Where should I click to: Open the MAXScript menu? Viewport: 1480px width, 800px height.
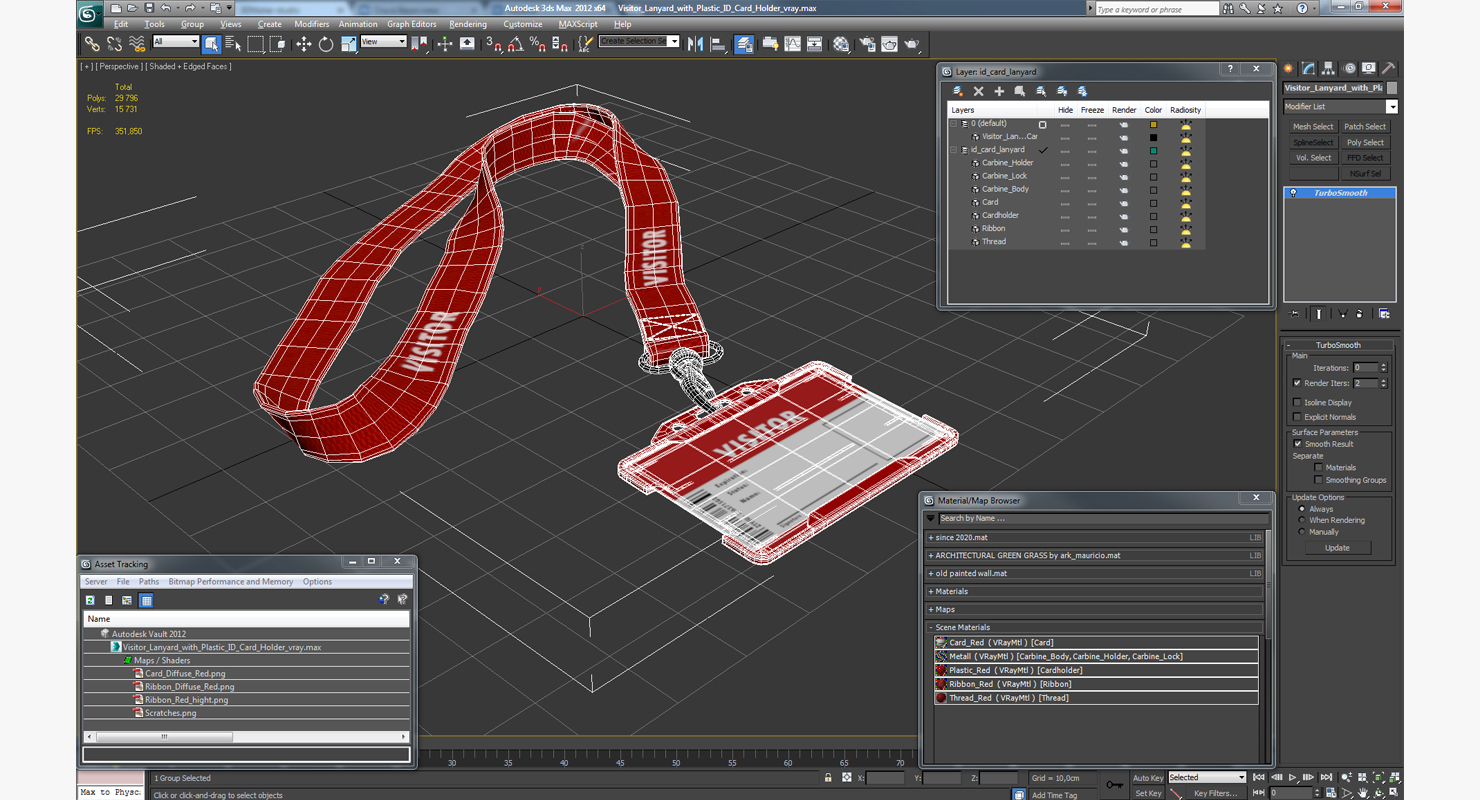tap(578, 24)
